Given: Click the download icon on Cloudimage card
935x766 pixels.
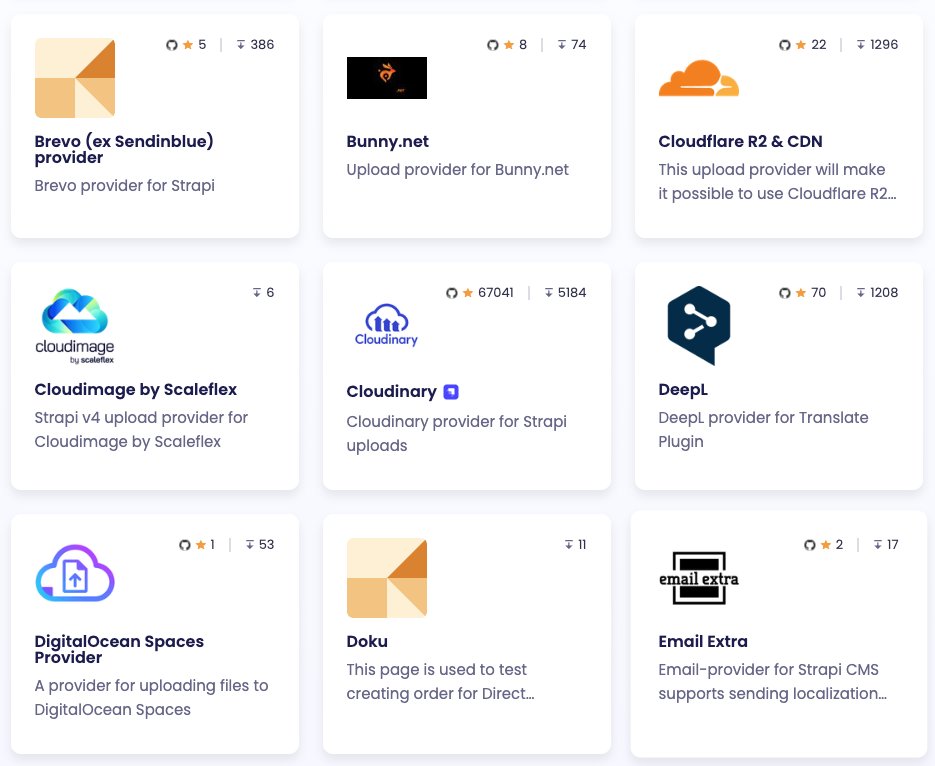Looking at the screenshot, I should (256, 293).
